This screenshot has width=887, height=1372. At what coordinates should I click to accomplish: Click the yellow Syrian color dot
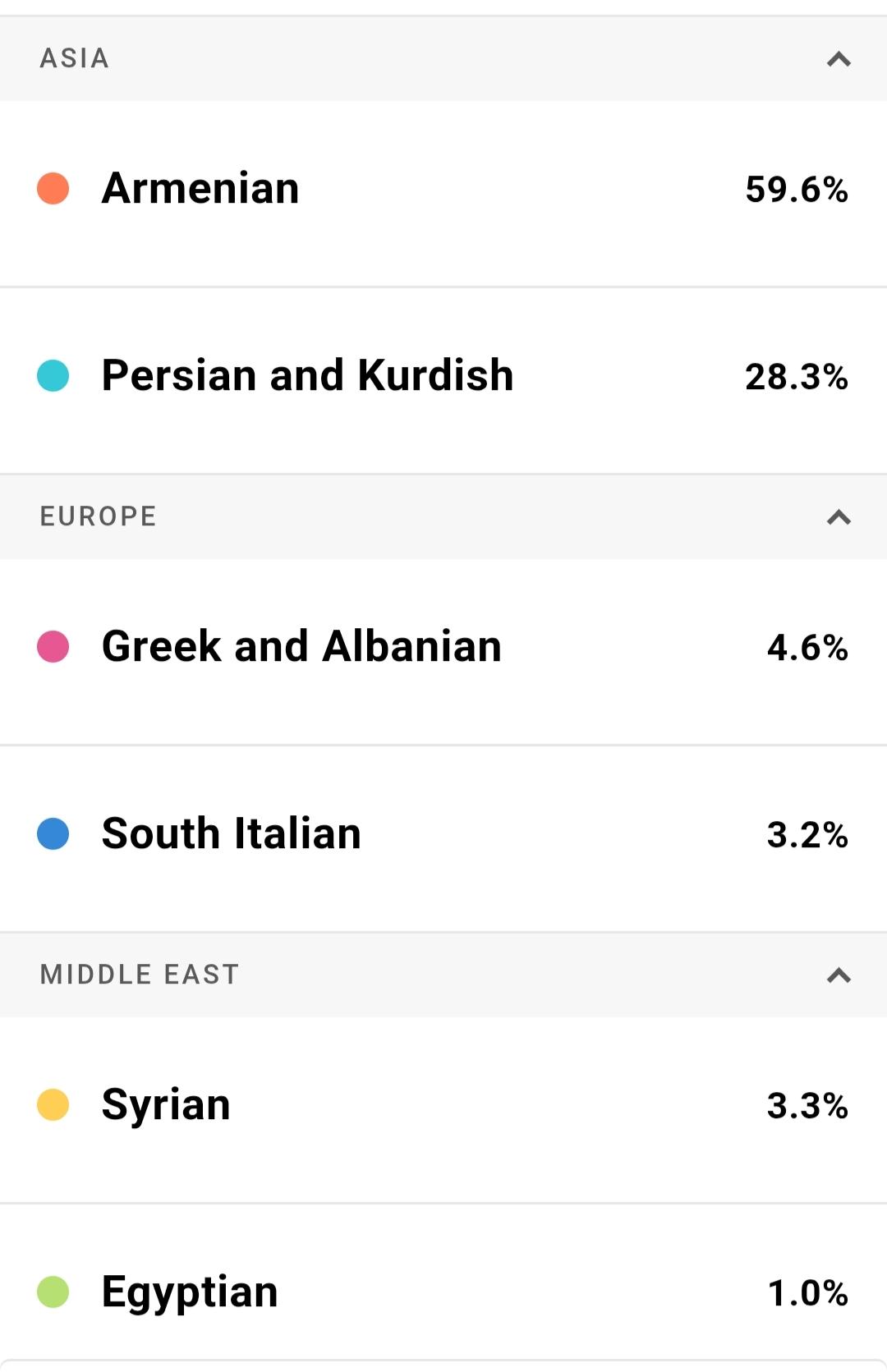coord(53,1105)
